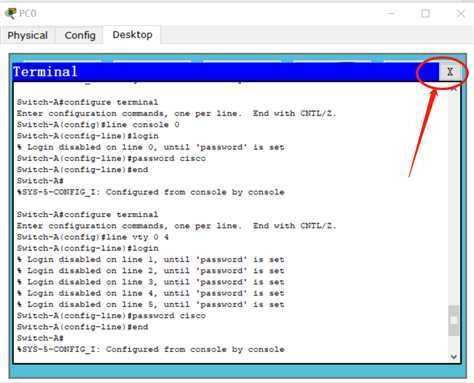Click the scrollbar track above the thumb
Screen dimensions: 474x383
point(454,199)
